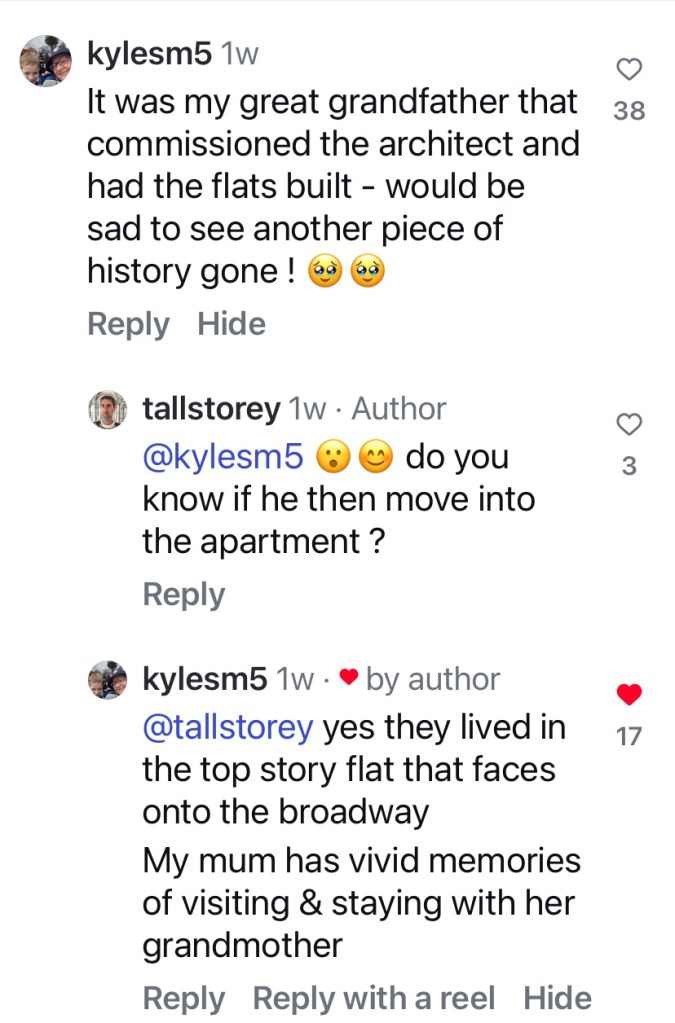Open kylesm5 avatar on the last reply

tap(108, 680)
